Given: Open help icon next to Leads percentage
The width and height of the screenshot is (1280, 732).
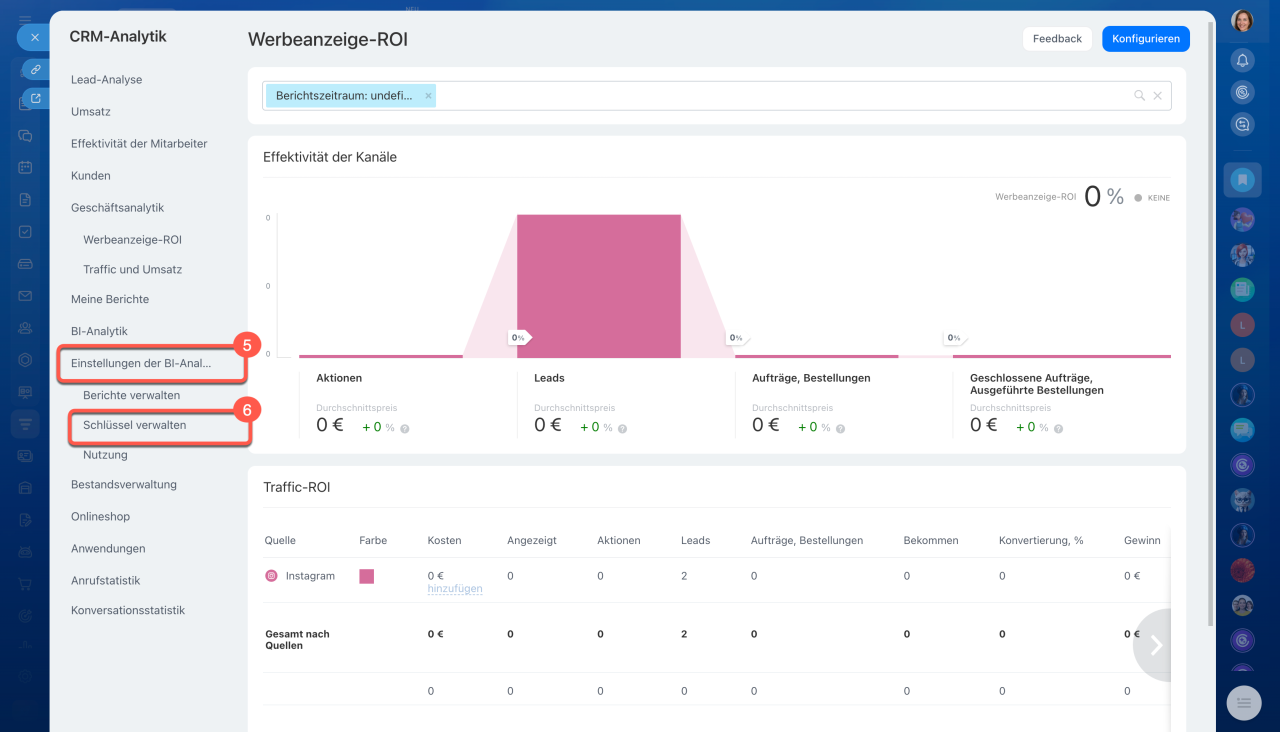Looking at the screenshot, I should pos(622,428).
